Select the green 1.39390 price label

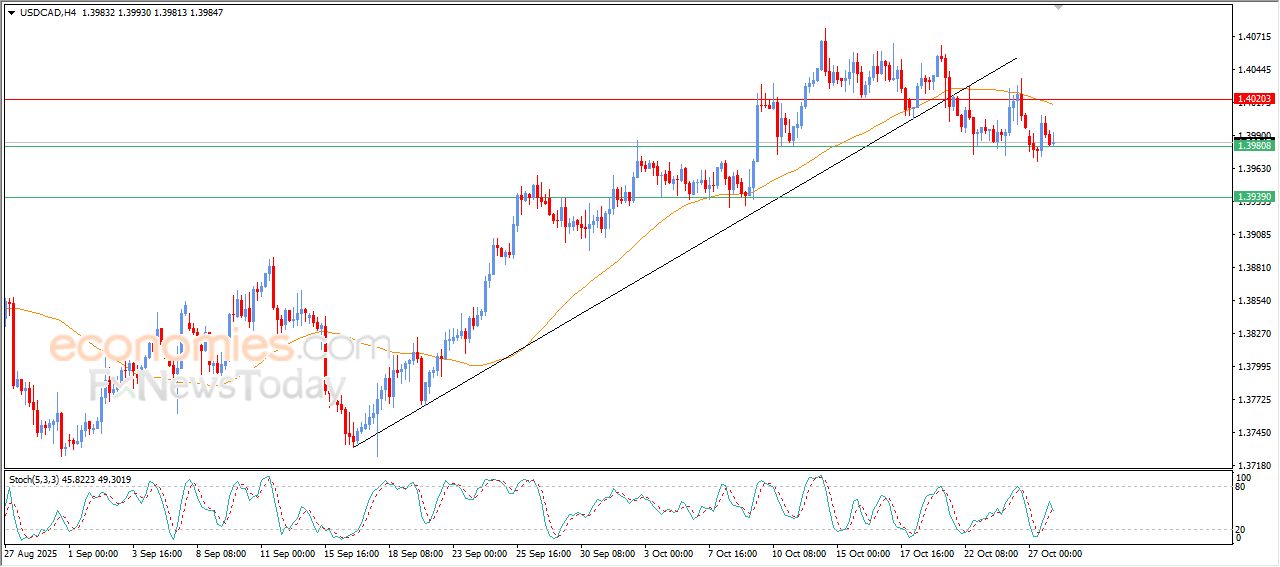click(x=1253, y=197)
